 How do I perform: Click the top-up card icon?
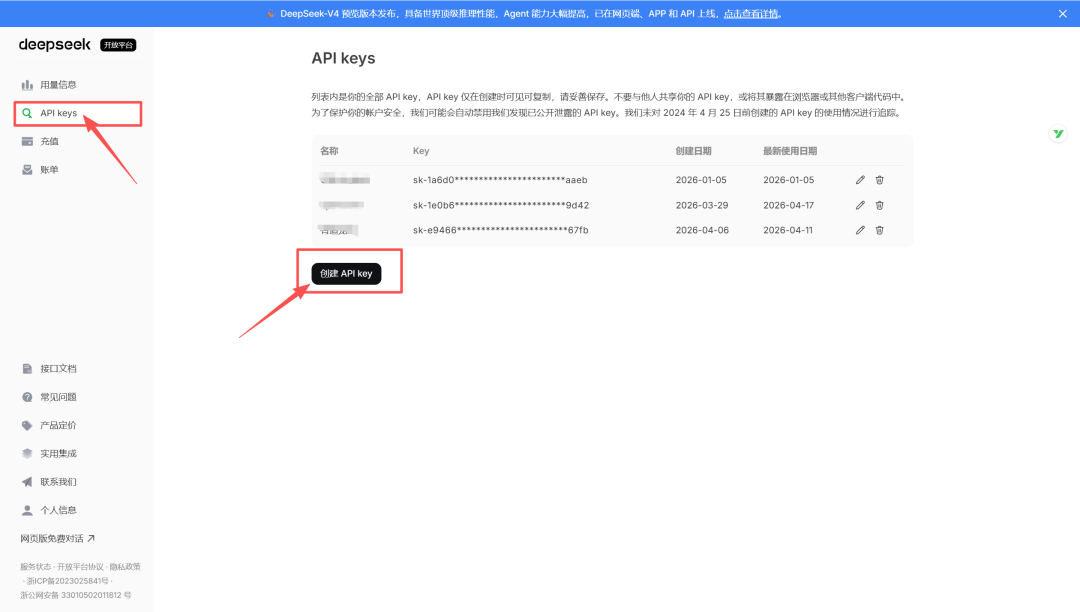[27, 141]
